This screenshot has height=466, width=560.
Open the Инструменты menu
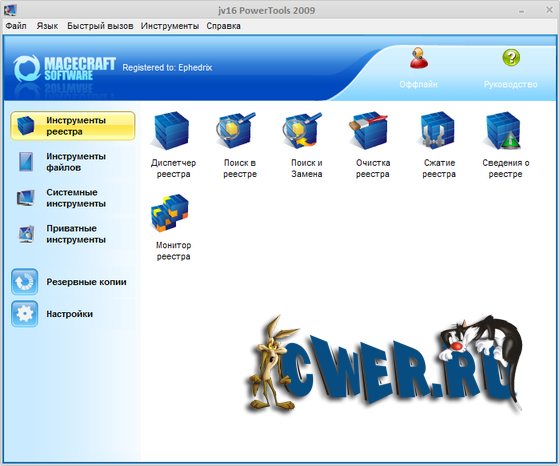click(170, 26)
